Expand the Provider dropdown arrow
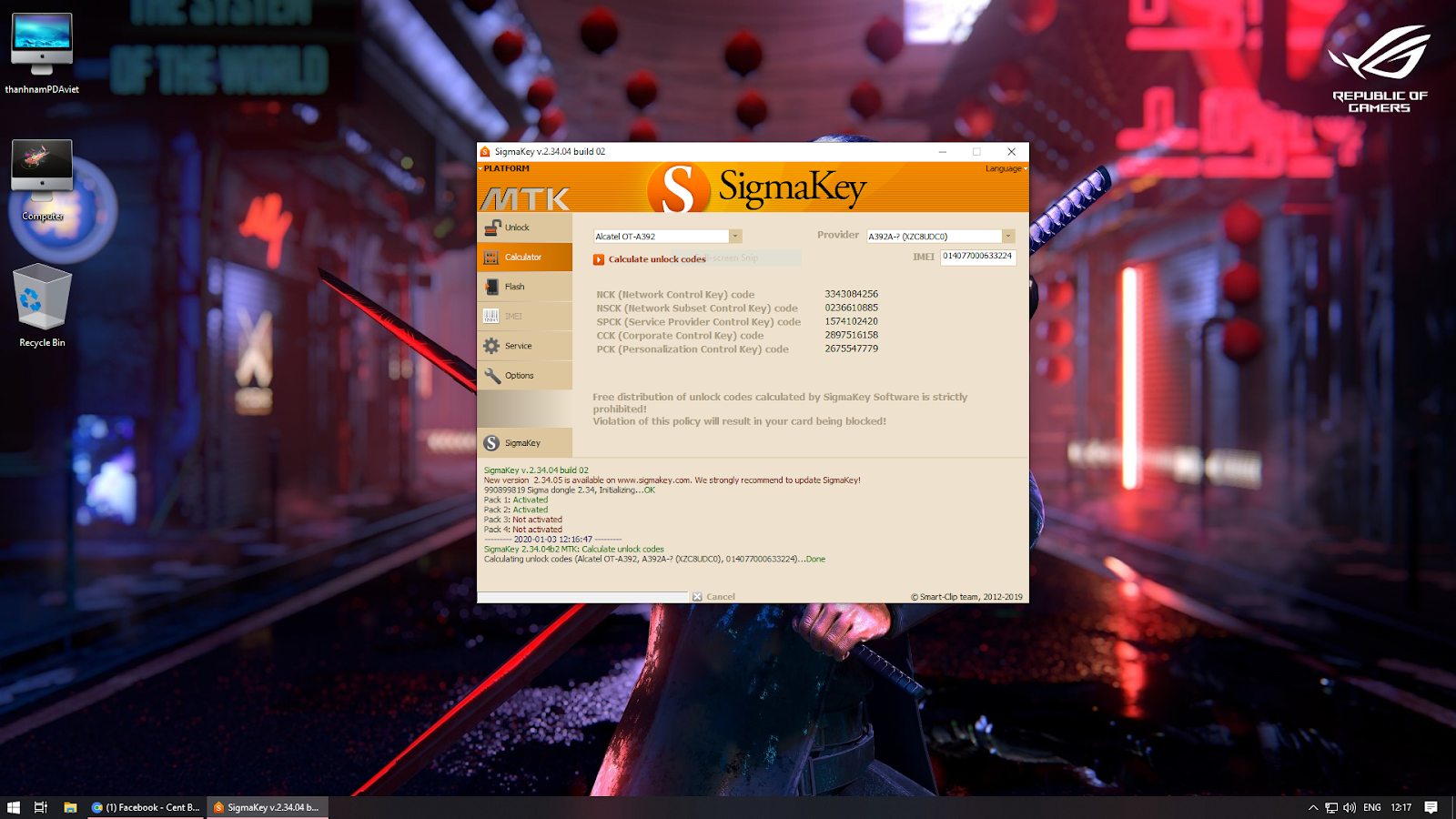Viewport: 1456px width, 819px height. [x=1008, y=237]
